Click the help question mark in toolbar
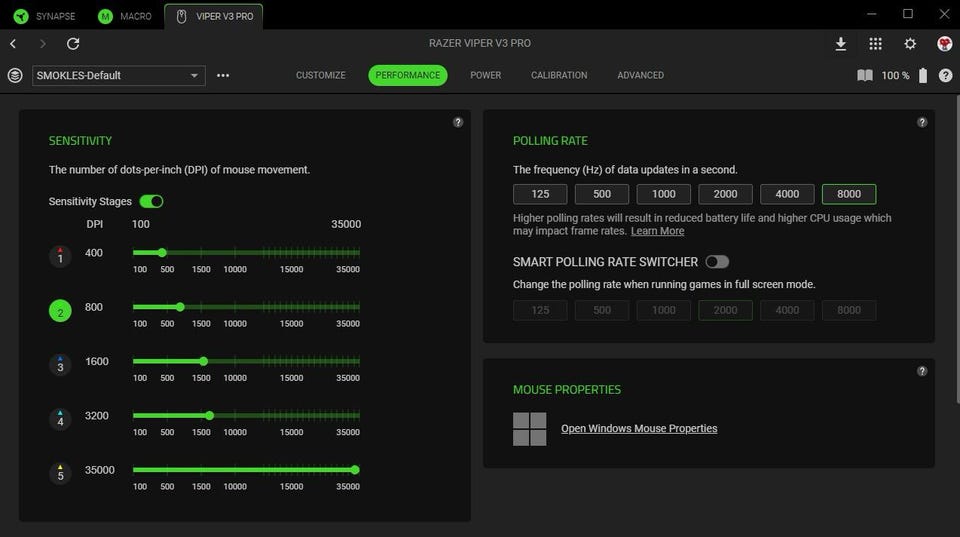This screenshot has width=960, height=537. click(945, 76)
